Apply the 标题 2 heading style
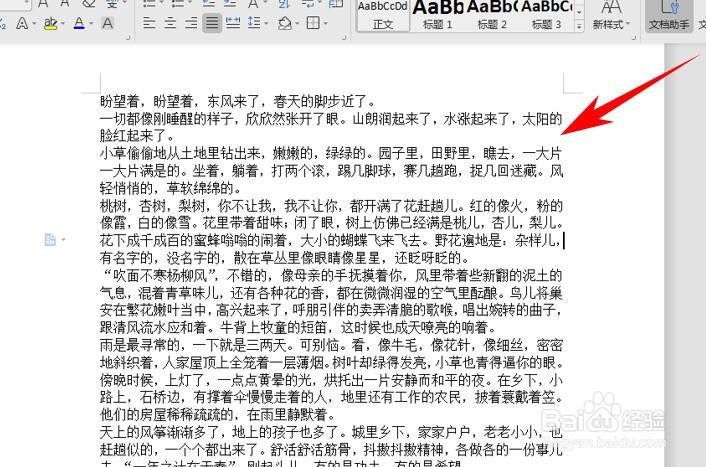706x467 pixels. (x=492, y=15)
